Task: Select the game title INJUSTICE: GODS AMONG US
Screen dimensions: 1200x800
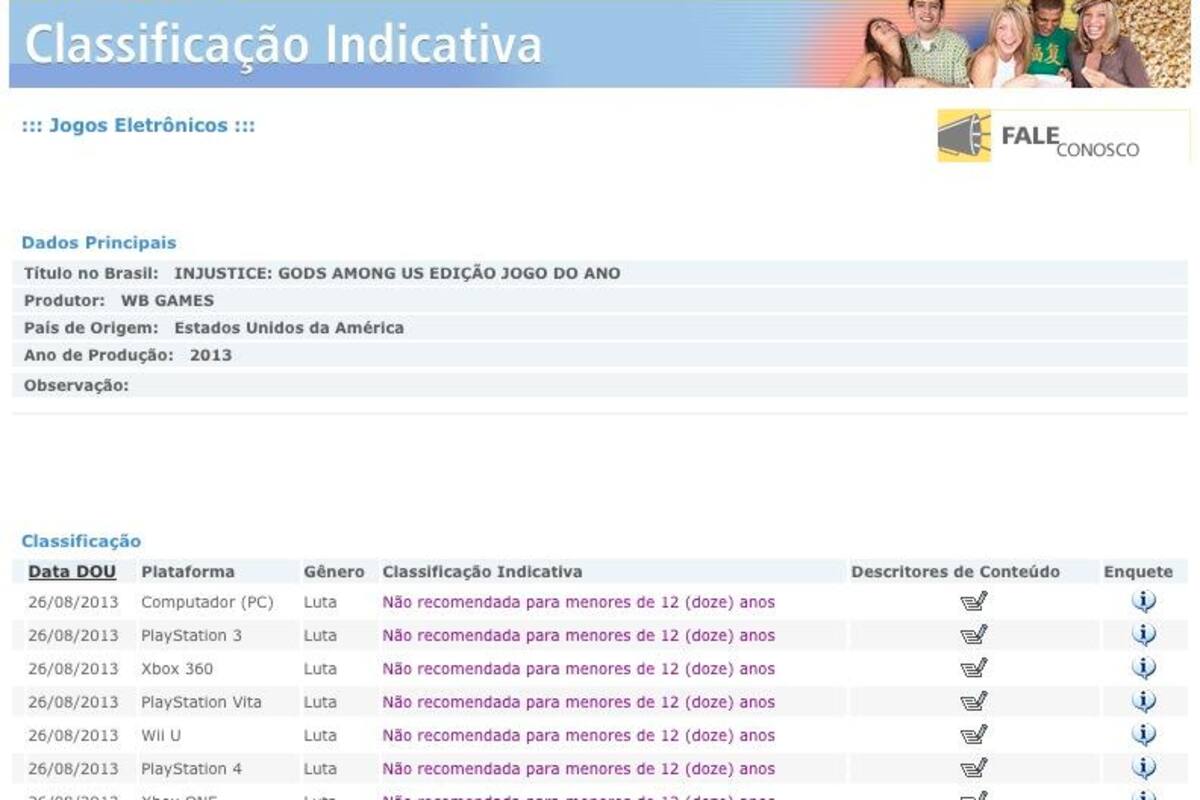Action: click(397, 273)
